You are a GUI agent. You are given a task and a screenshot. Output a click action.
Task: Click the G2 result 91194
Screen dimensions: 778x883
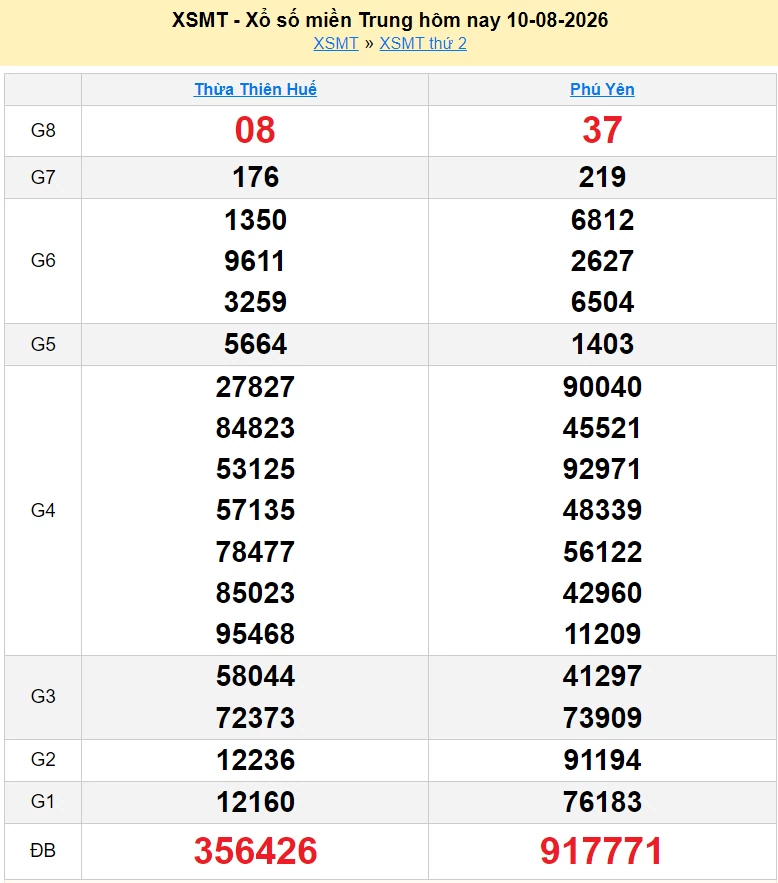pos(602,760)
